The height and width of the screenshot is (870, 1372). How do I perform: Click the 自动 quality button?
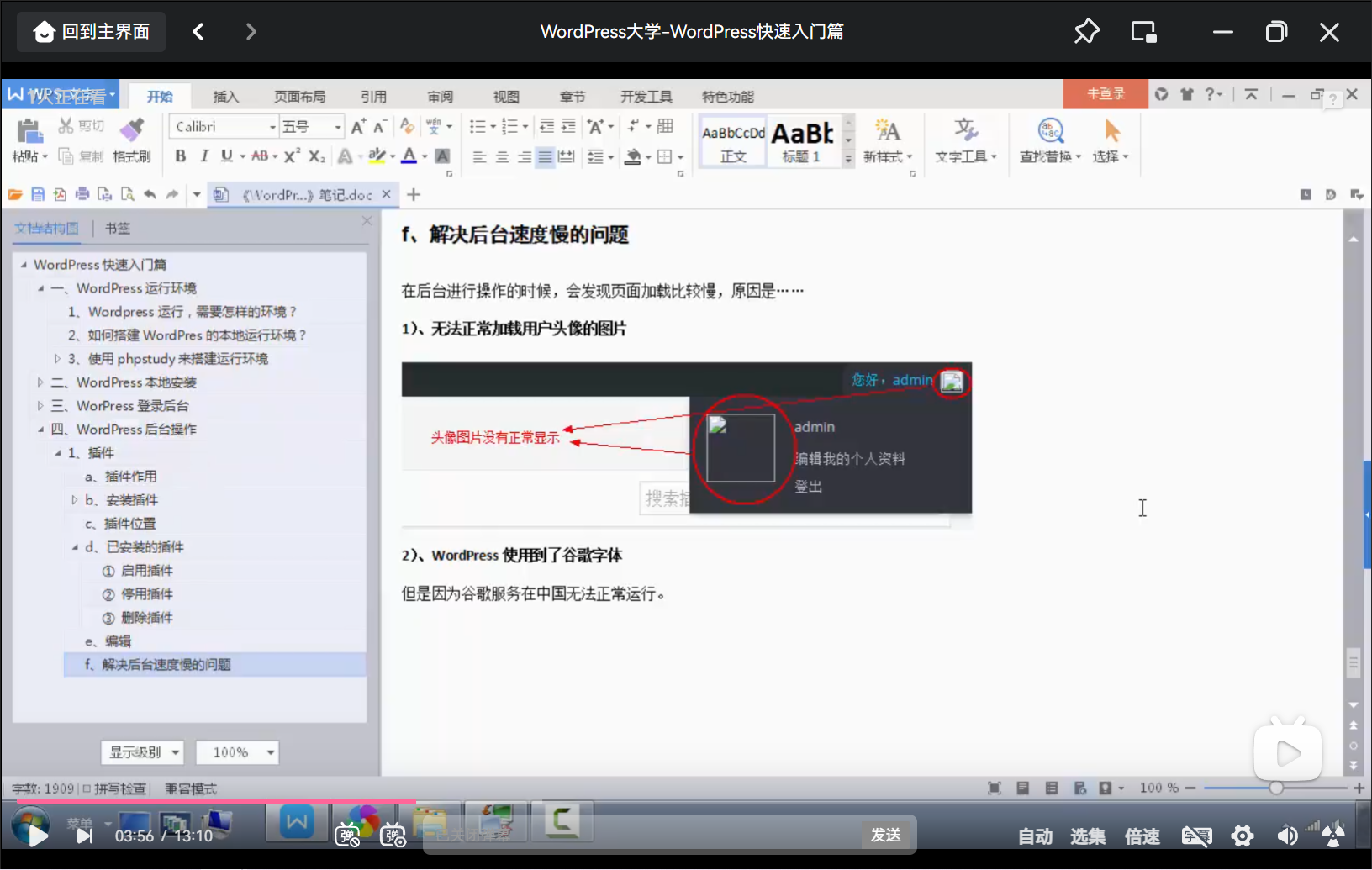click(1036, 836)
